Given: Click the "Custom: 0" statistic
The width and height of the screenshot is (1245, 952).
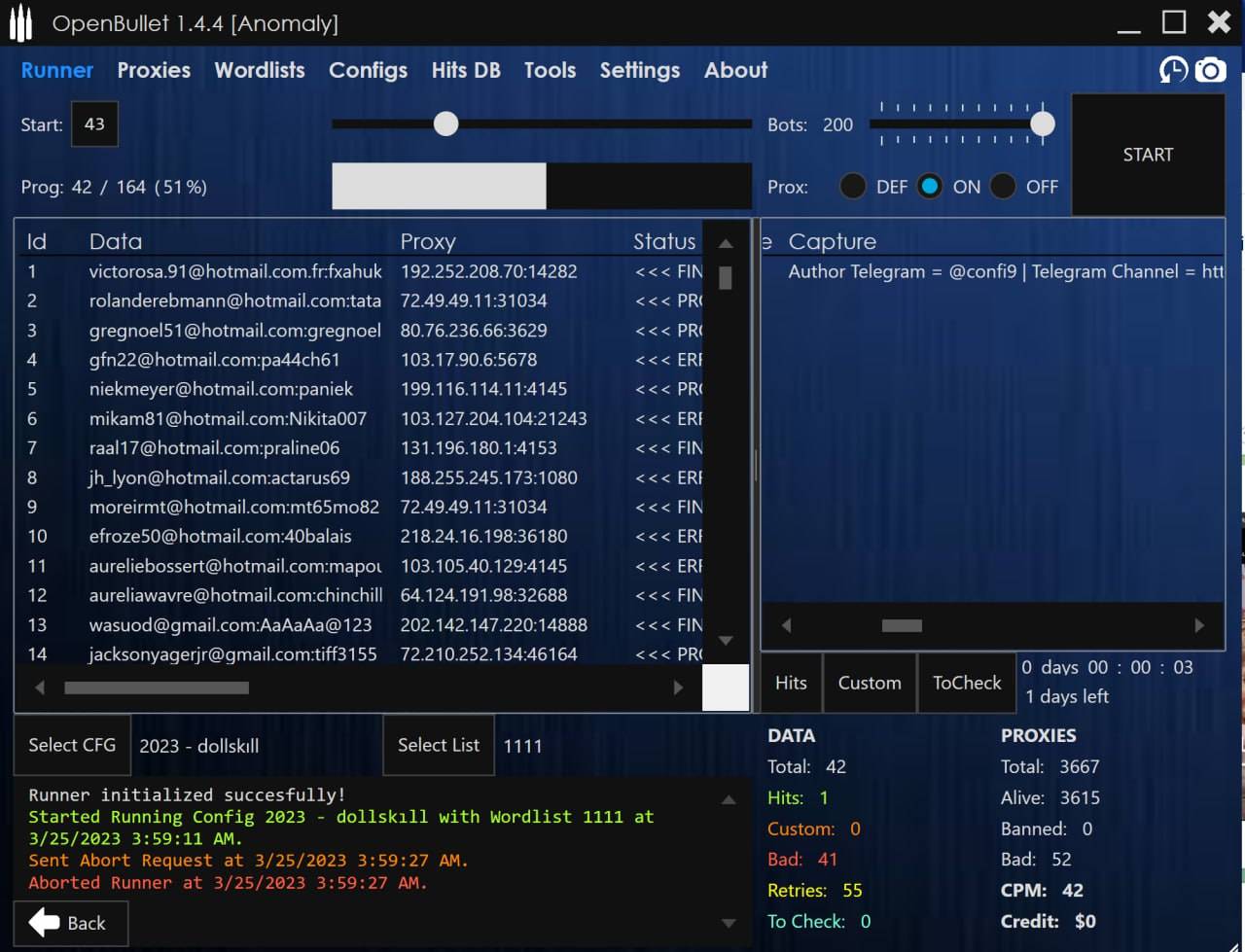Looking at the screenshot, I should 814,829.
